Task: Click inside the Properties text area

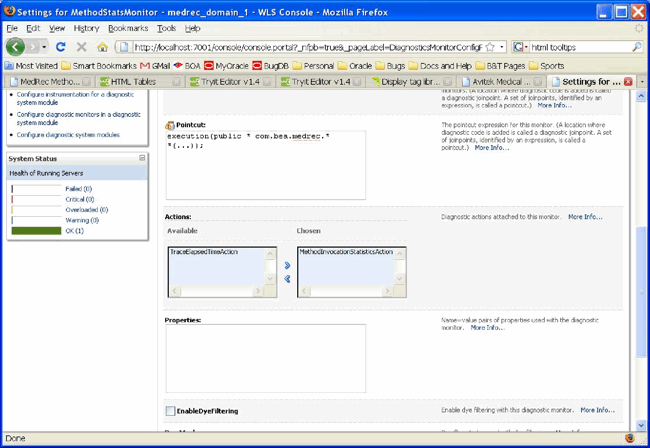Action: [266, 358]
